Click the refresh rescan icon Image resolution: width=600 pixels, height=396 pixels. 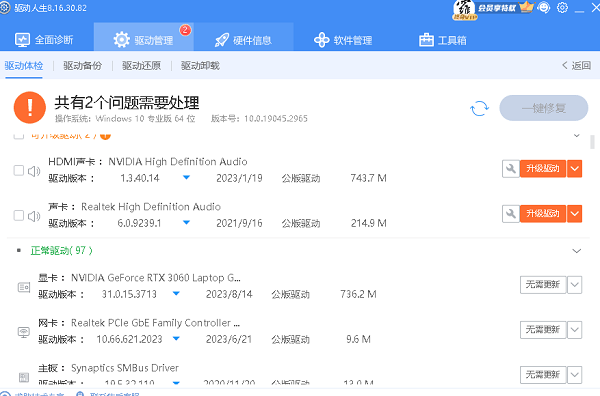point(479,108)
